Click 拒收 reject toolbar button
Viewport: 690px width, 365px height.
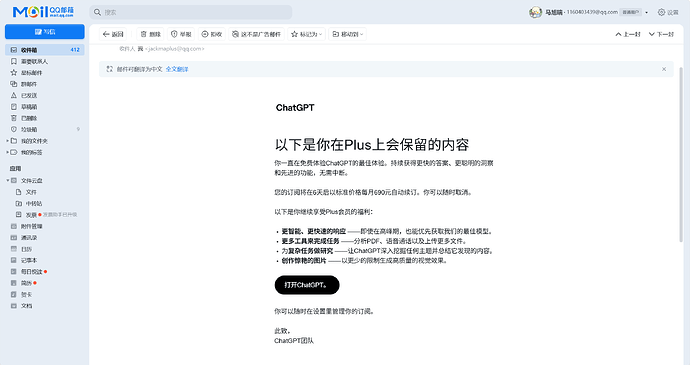[x=212, y=34]
